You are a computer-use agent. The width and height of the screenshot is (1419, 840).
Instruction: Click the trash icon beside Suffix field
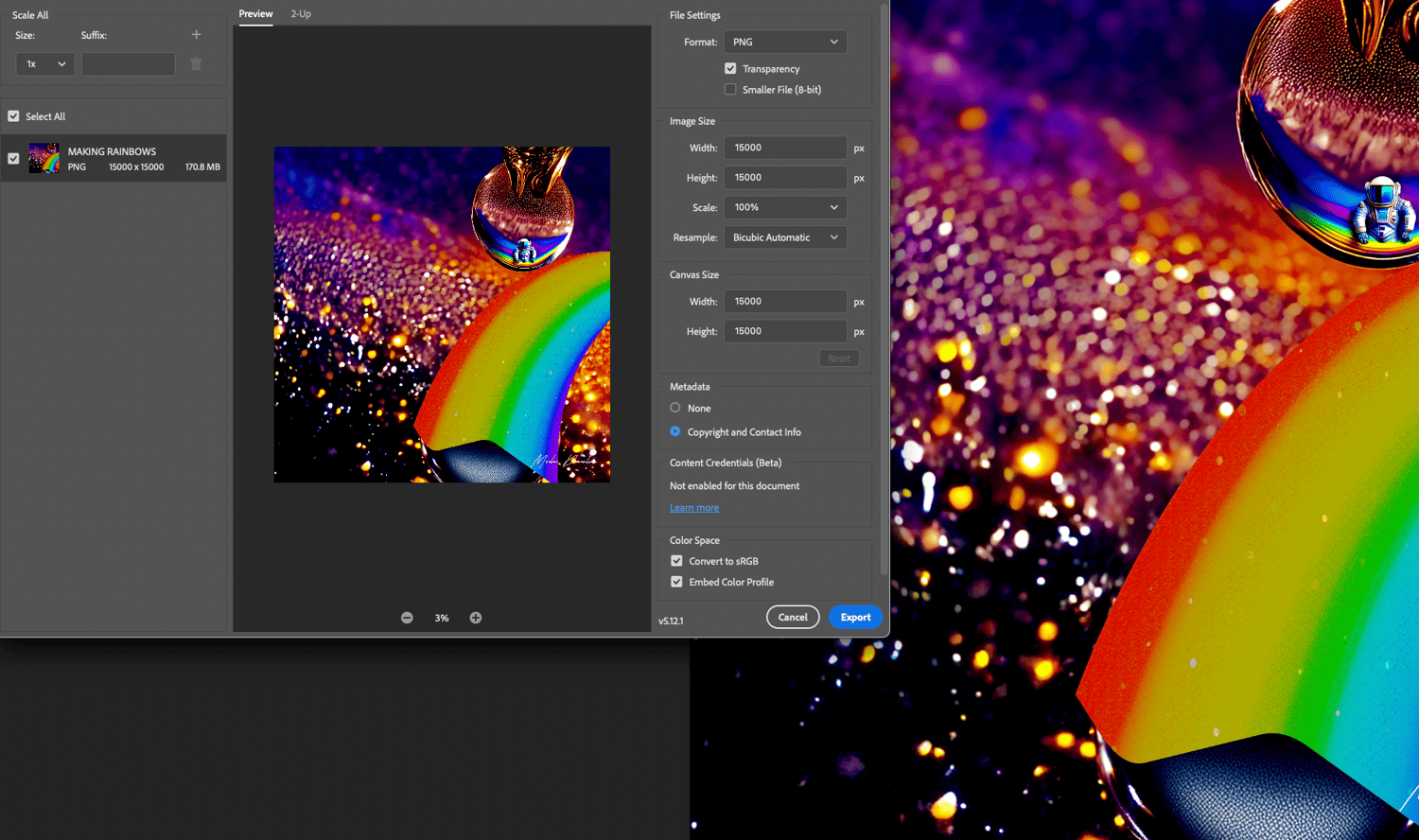pos(196,64)
